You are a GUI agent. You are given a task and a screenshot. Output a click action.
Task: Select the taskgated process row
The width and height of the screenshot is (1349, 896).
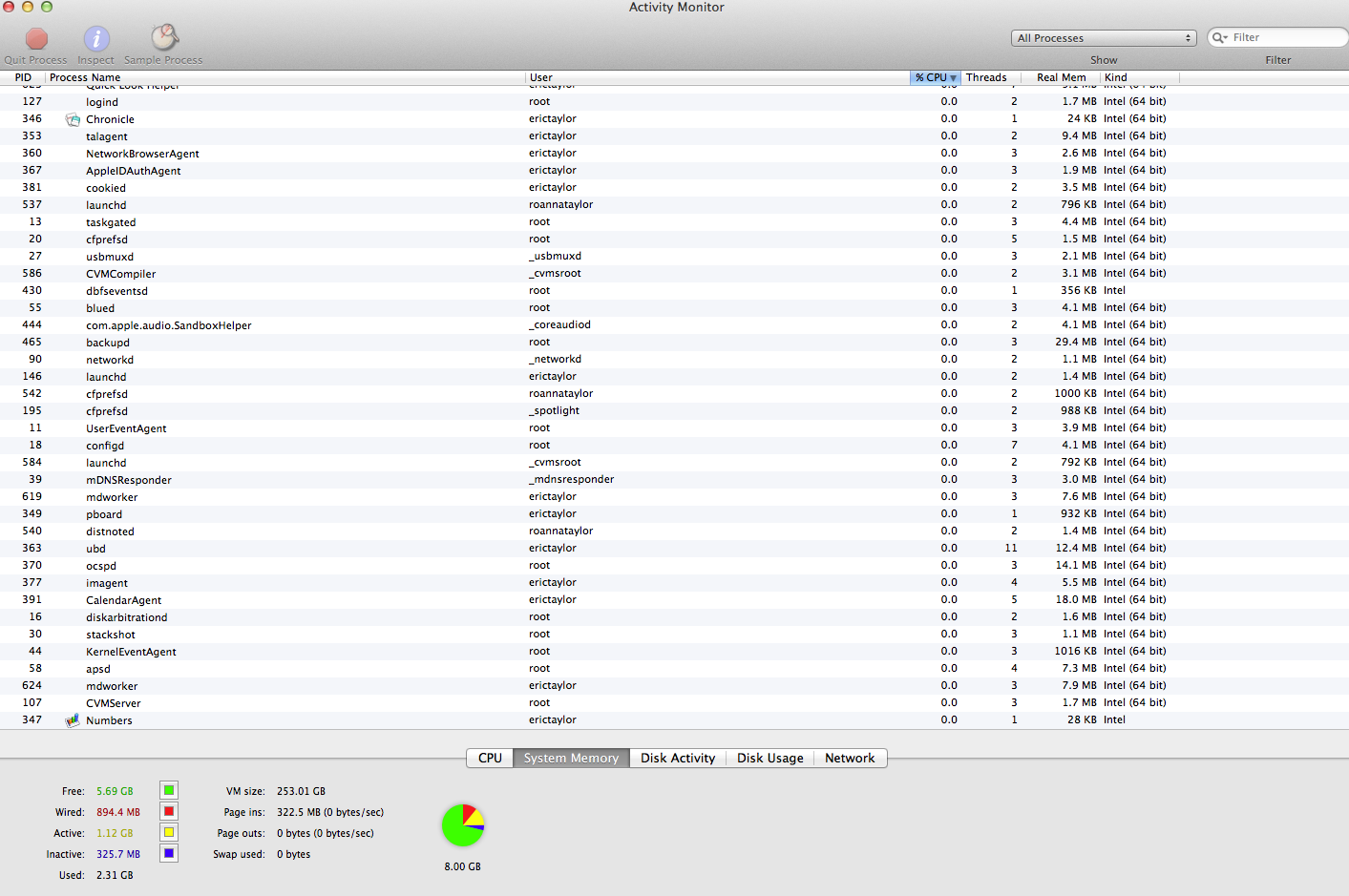[674, 222]
